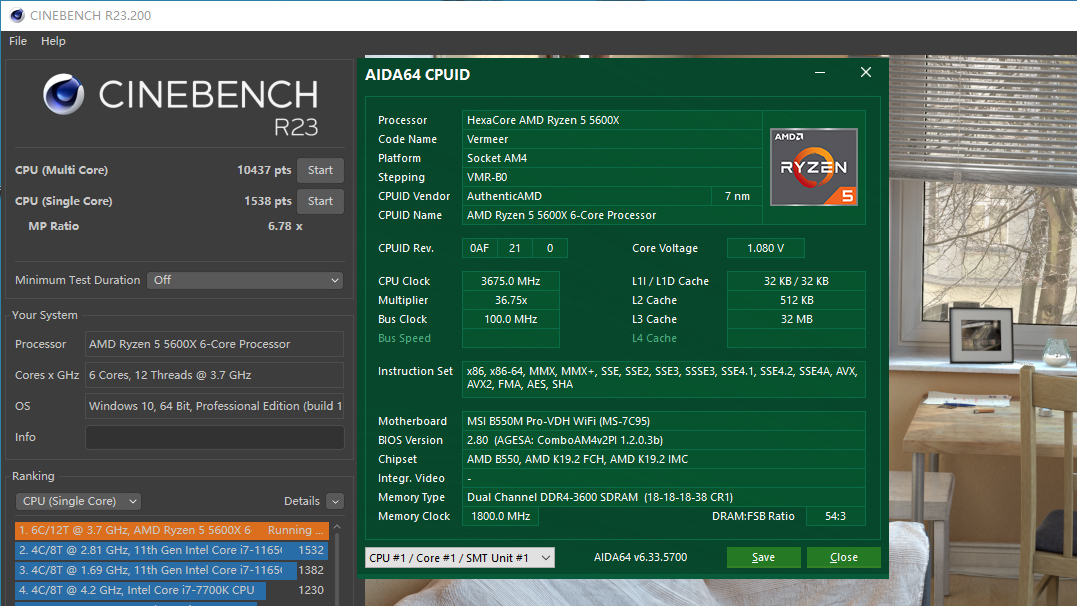Click the 1.080 V core voltage value

point(765,249)
